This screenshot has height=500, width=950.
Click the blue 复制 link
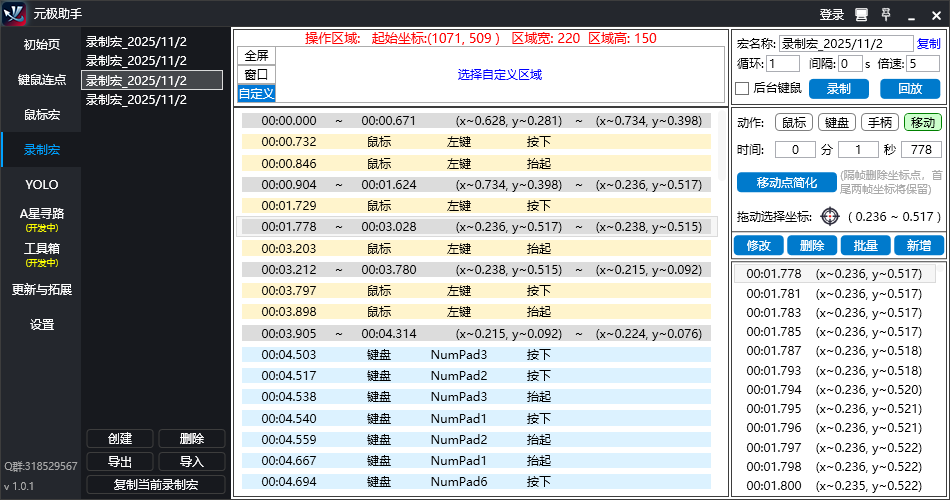click(928, 44)
